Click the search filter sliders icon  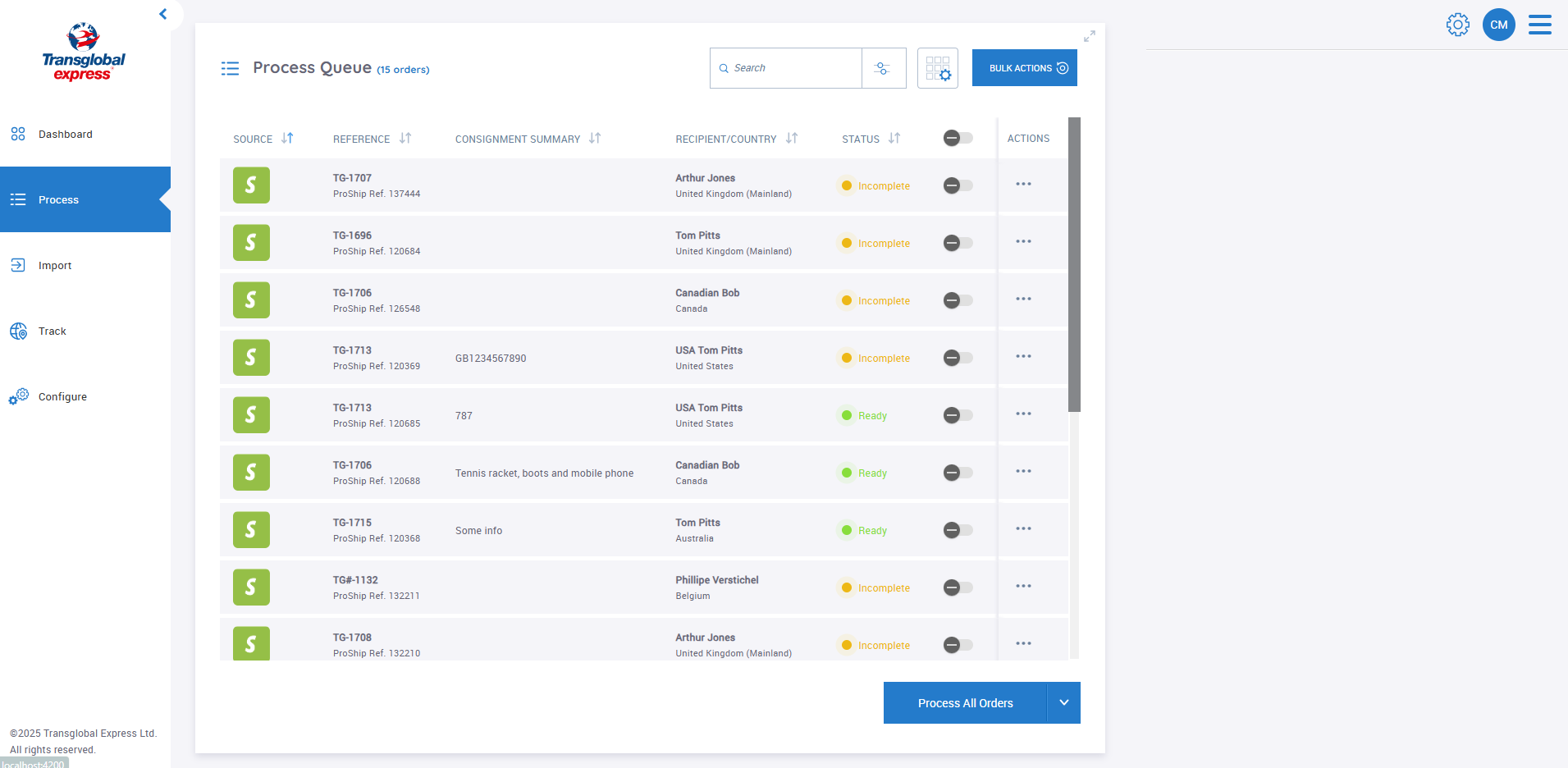click(x=883, y=68)
